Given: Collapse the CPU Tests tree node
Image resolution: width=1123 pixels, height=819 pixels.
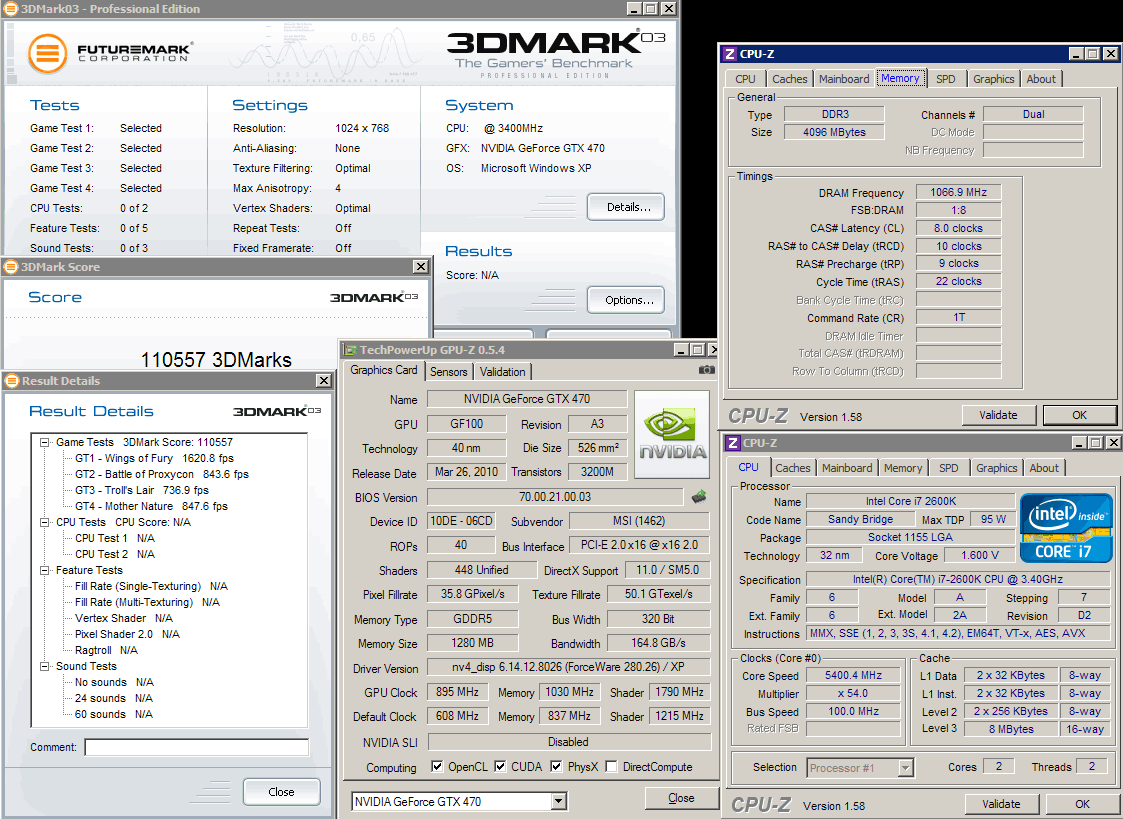Looking at the screenshot, I should 44,523.
